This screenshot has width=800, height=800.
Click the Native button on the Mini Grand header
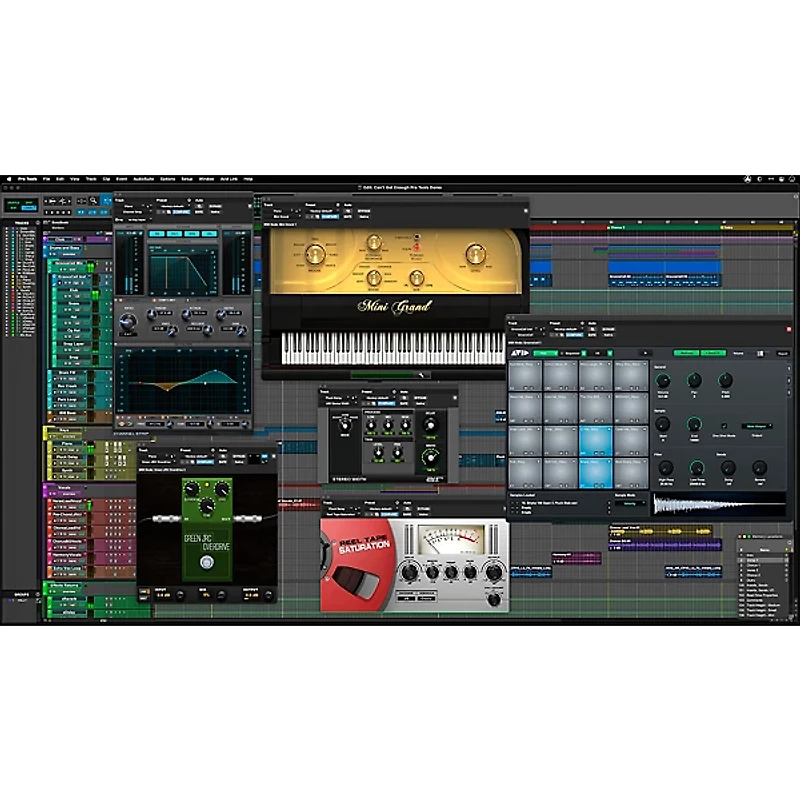(x=364, y=217)
